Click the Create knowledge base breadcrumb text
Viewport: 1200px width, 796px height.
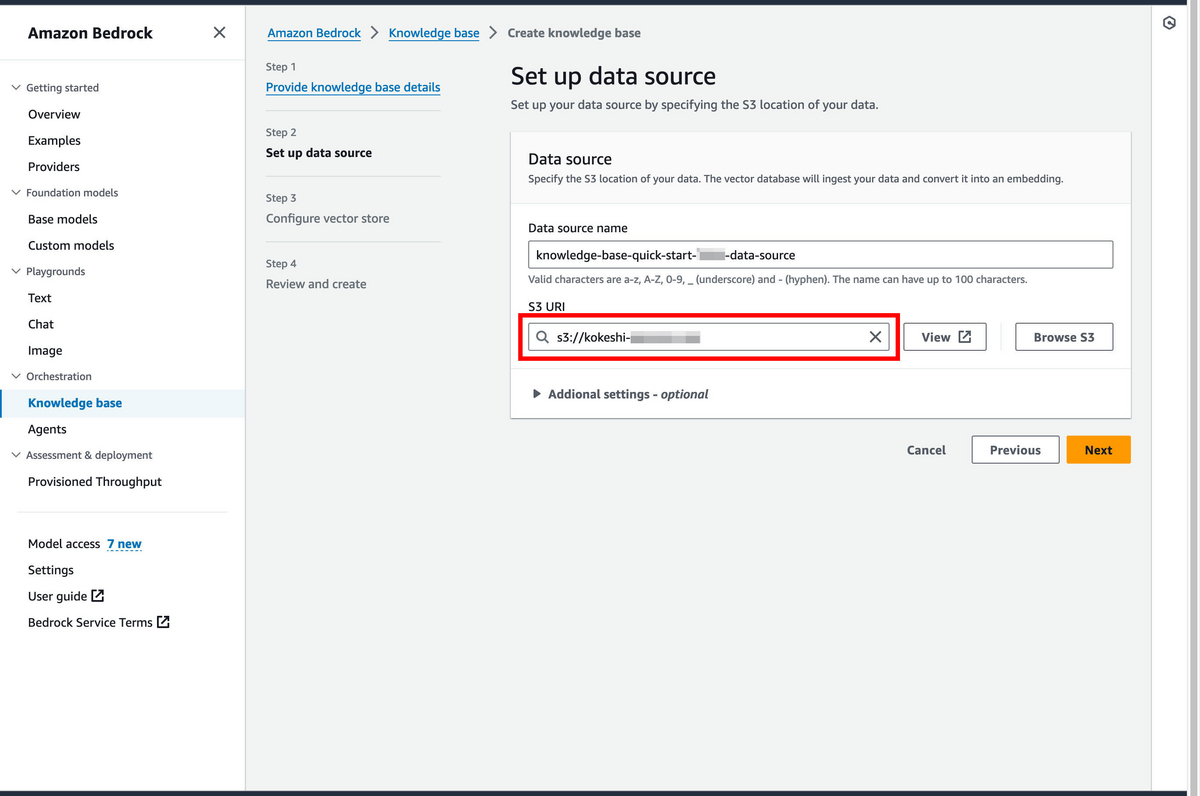coord(574,33)
